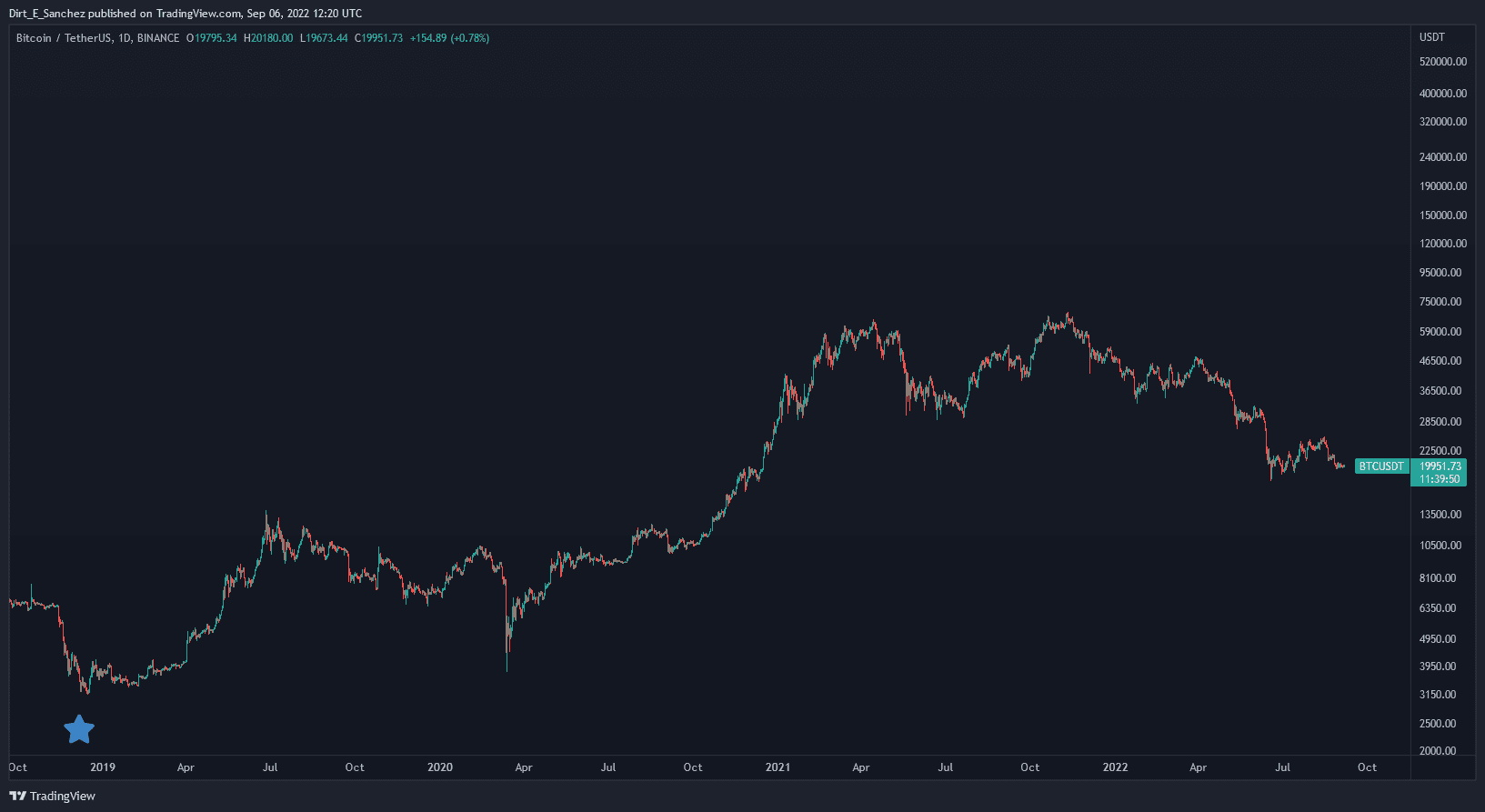Screen dimensions: 1485x812
Task: Click the change value +154.89 (+0.78%)
Action: tap(449, 38)
